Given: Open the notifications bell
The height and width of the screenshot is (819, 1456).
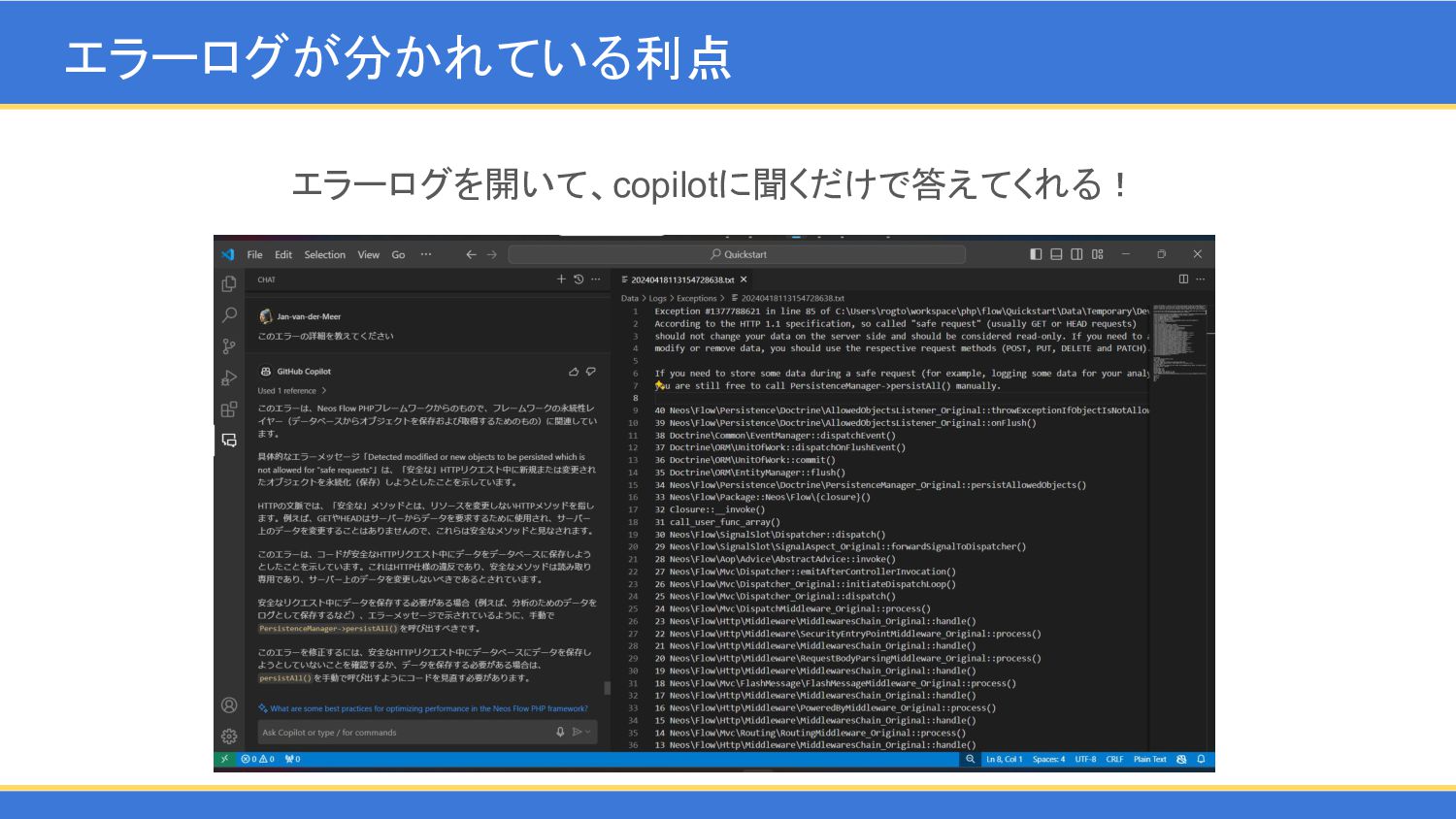Looking at the screenshot, I should coord(1201,760).
